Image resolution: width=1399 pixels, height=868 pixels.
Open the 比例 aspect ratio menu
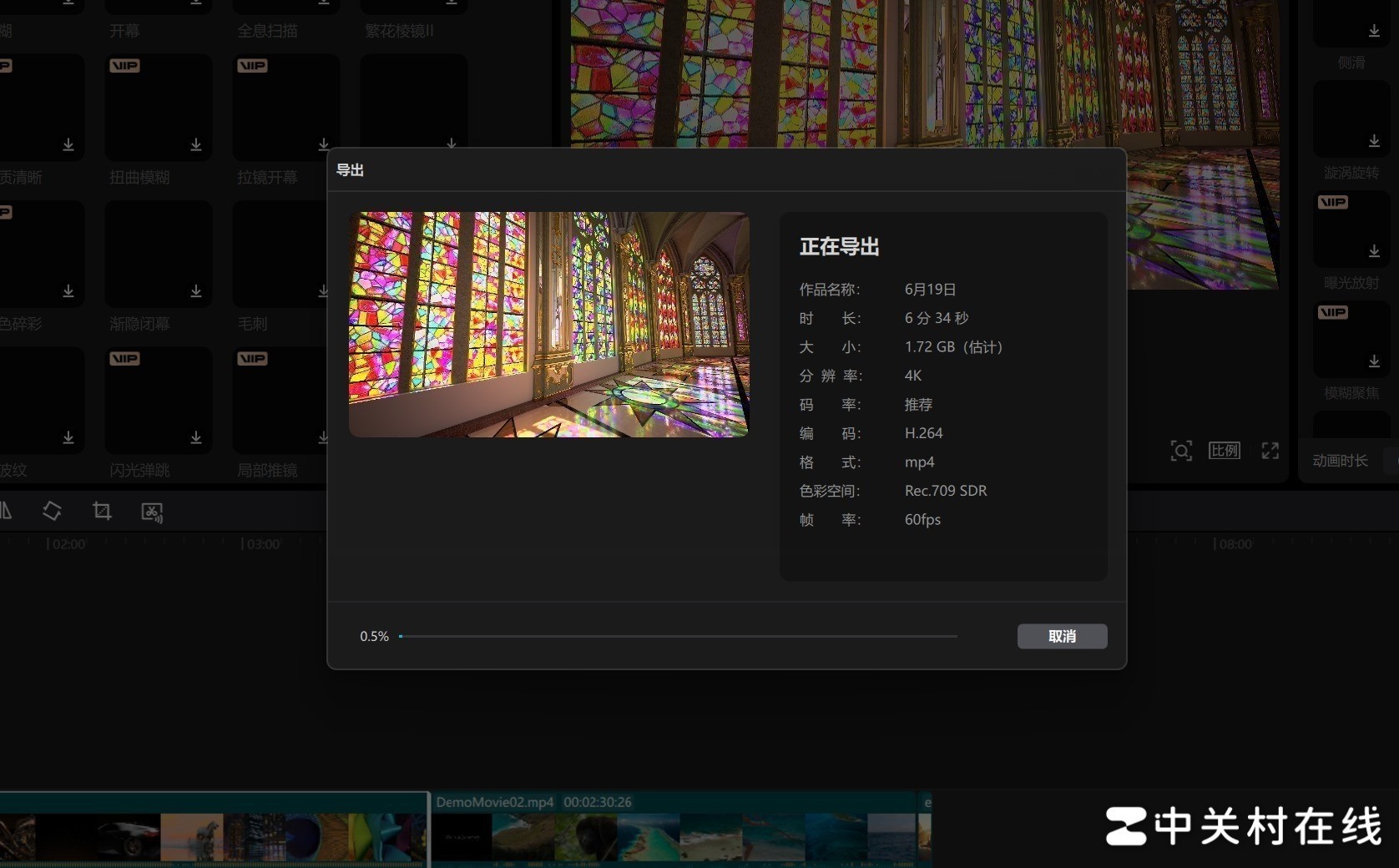click(1224, 452)
